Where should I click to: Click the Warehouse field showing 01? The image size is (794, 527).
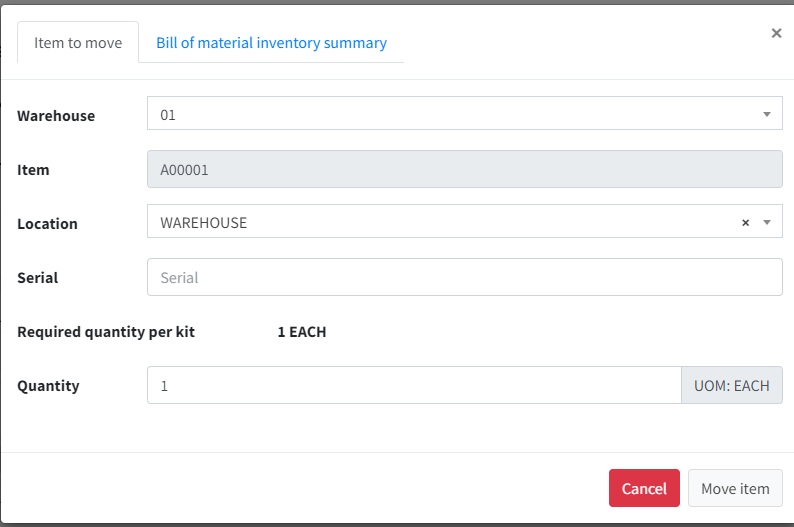tap(450, 114)
